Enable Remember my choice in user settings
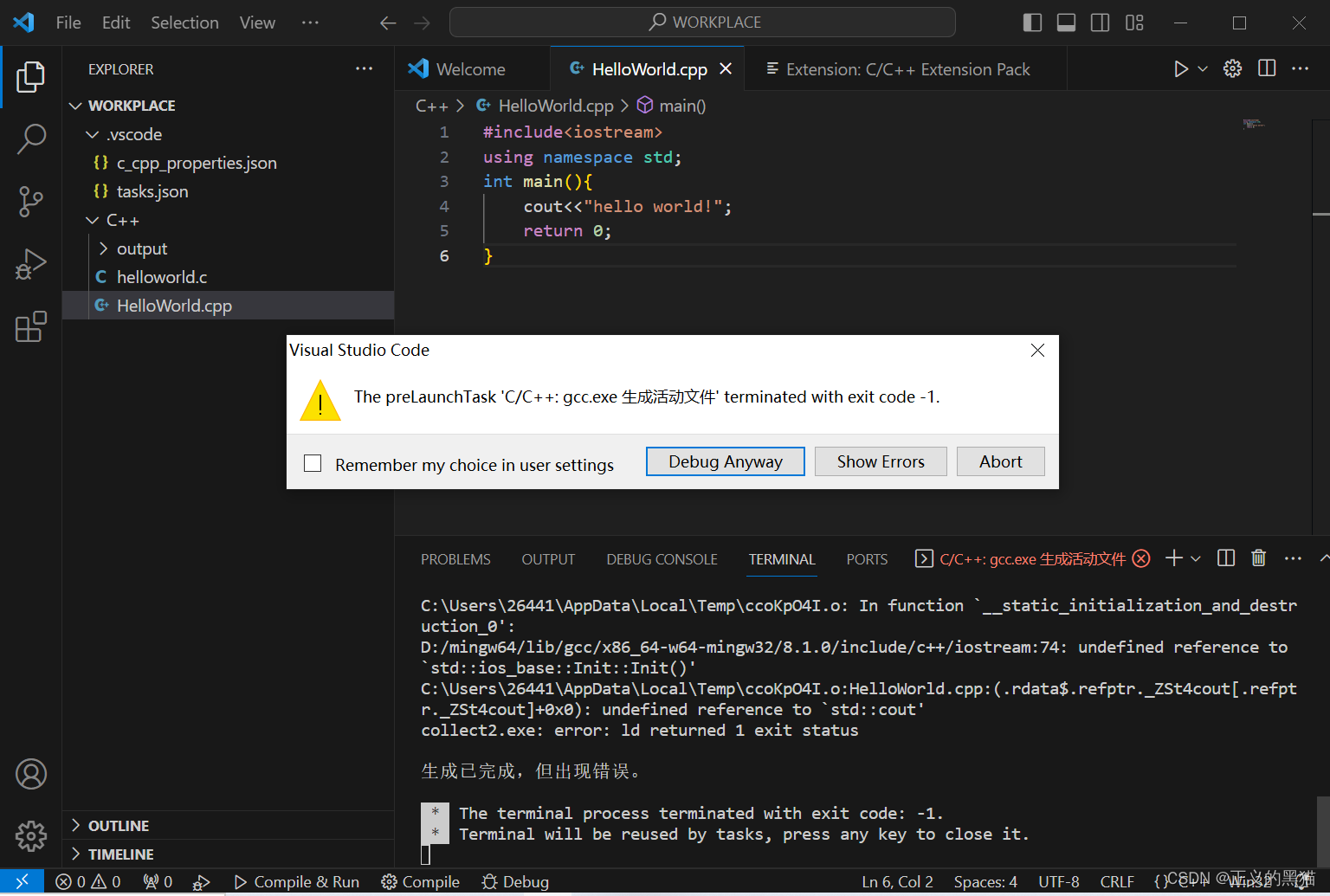Image resolution: width=1330 pixels, height=896 pixels. 313,464
